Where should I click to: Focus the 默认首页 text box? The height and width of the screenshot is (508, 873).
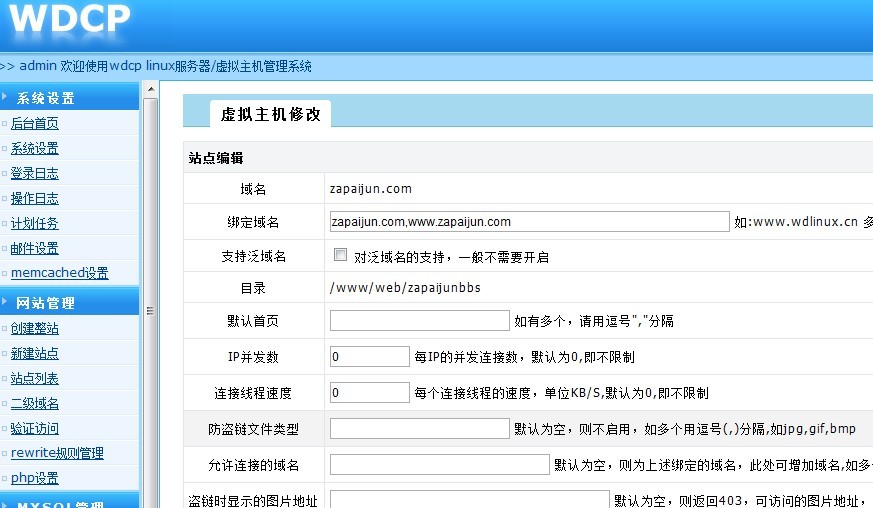point(419,321)
